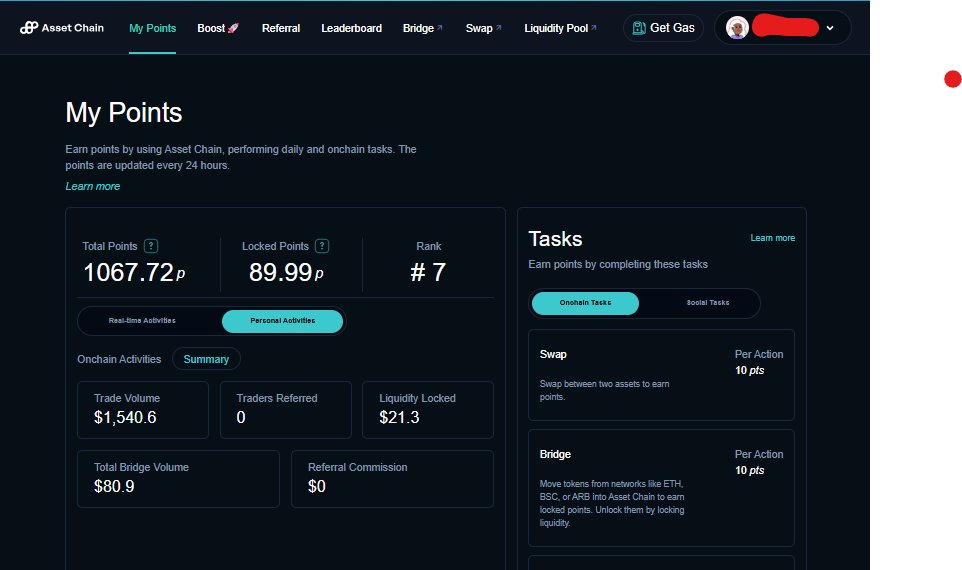Click the external-link arrow beside Swap
This screenshot has height=570, width=962.
(499, 28)
